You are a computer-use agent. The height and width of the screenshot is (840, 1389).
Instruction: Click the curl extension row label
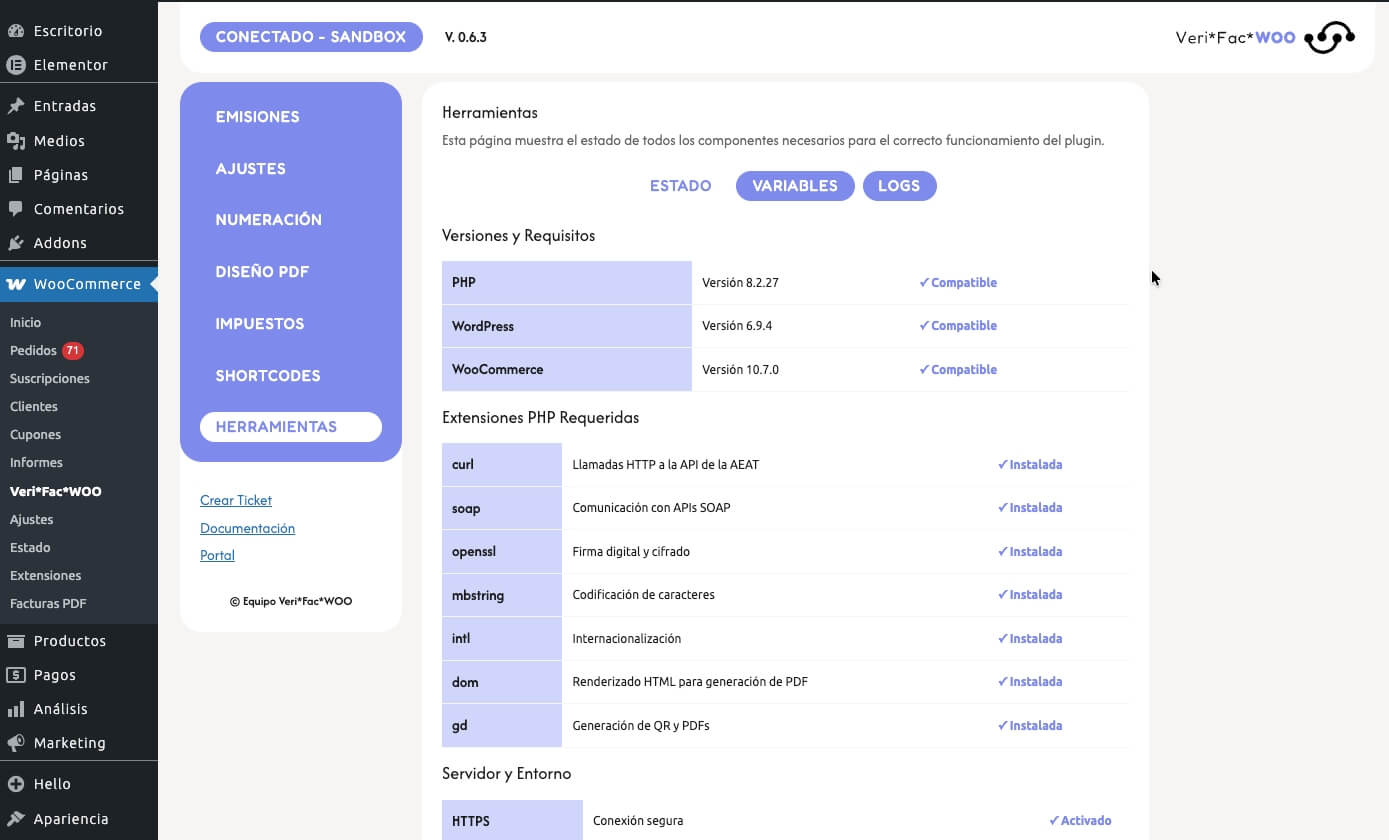point(502,465)
